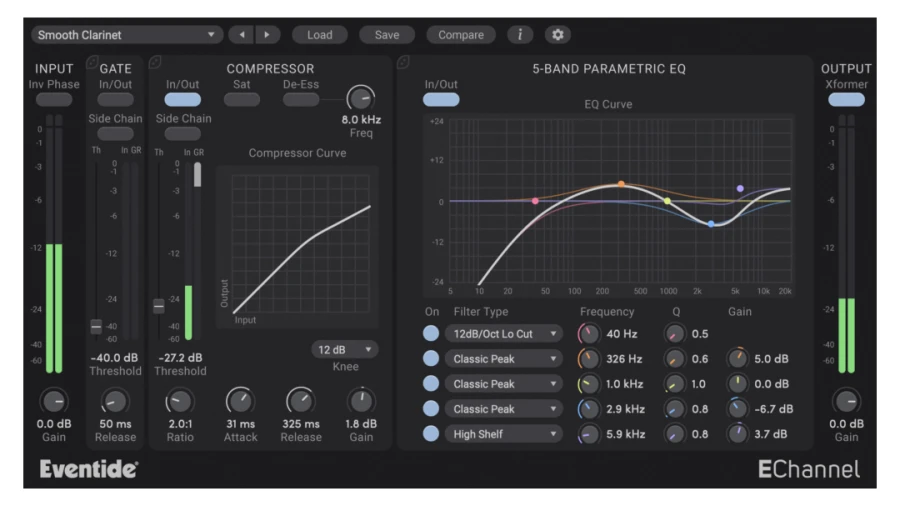This screenshot has width=900, height=506.
Task: Click the 40 Hz frequency knob
Action: [x=588, y=334]
